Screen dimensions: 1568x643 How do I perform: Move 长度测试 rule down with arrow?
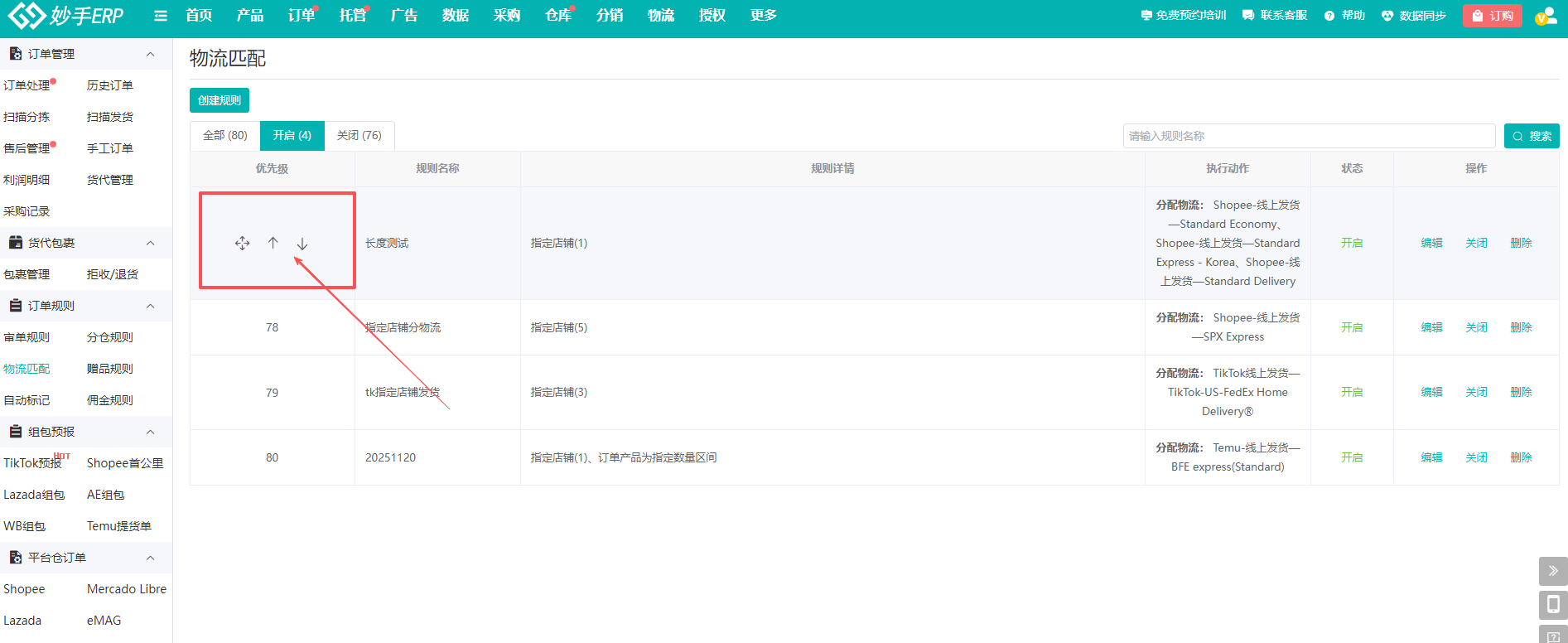(302, 244)
